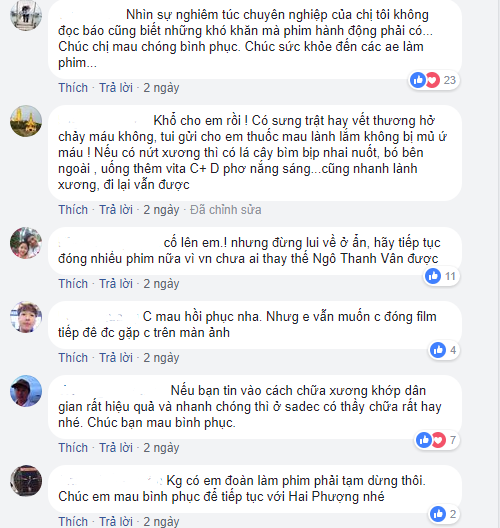
Task: Like the 'Kg có em đoàn làm phim' comment
Action: click(73, 521)
